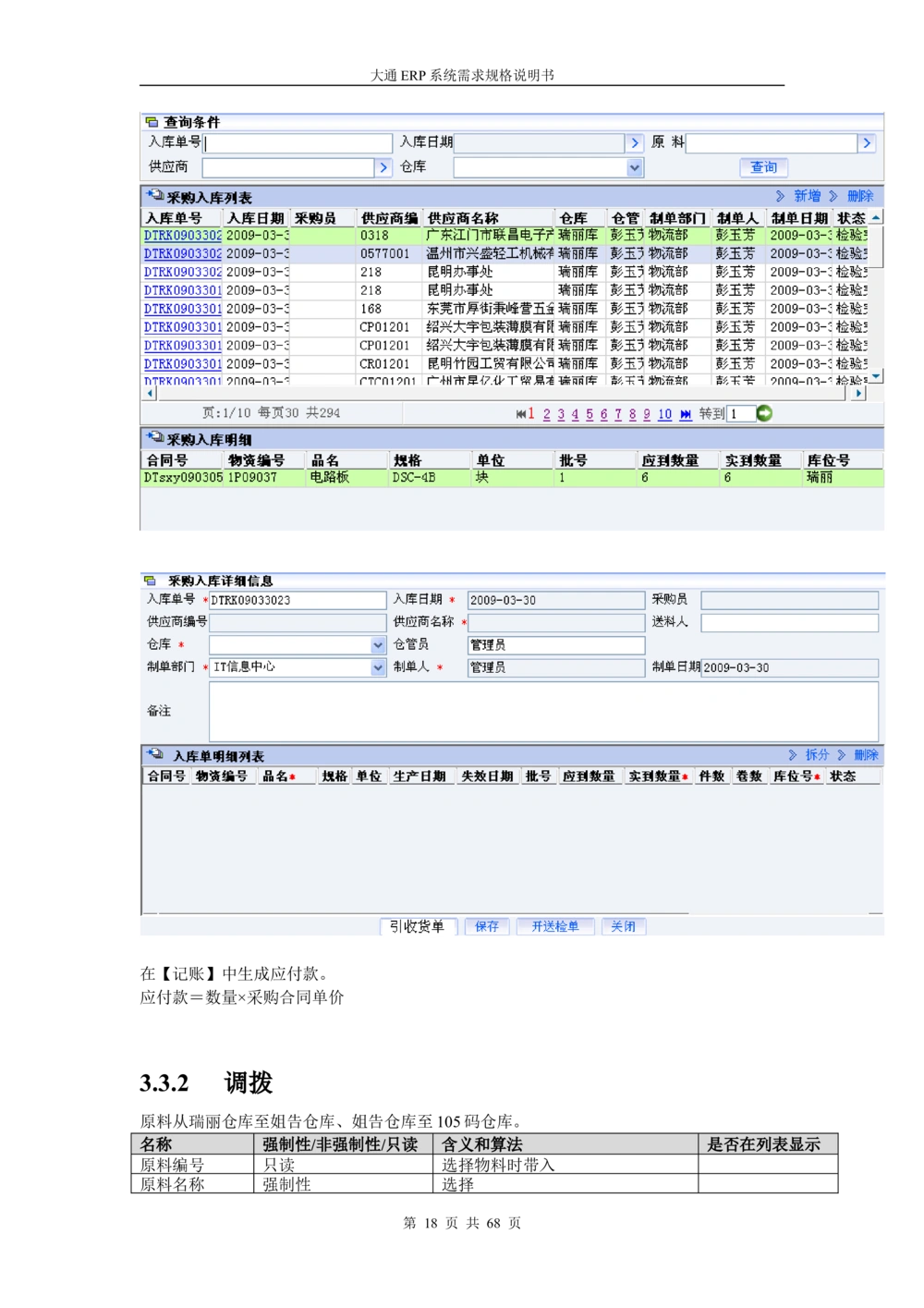Open the 制单部门 dropdown showing IT信息中心

click(377, 667)
